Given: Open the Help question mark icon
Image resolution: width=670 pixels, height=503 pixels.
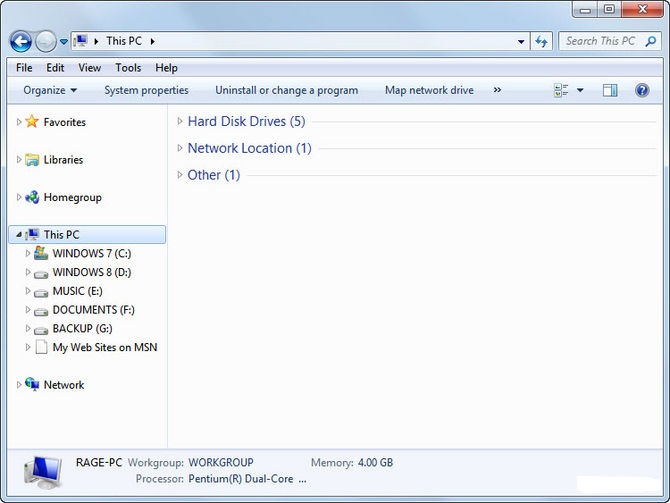Looking at the screenshot, I should [642, 90].
